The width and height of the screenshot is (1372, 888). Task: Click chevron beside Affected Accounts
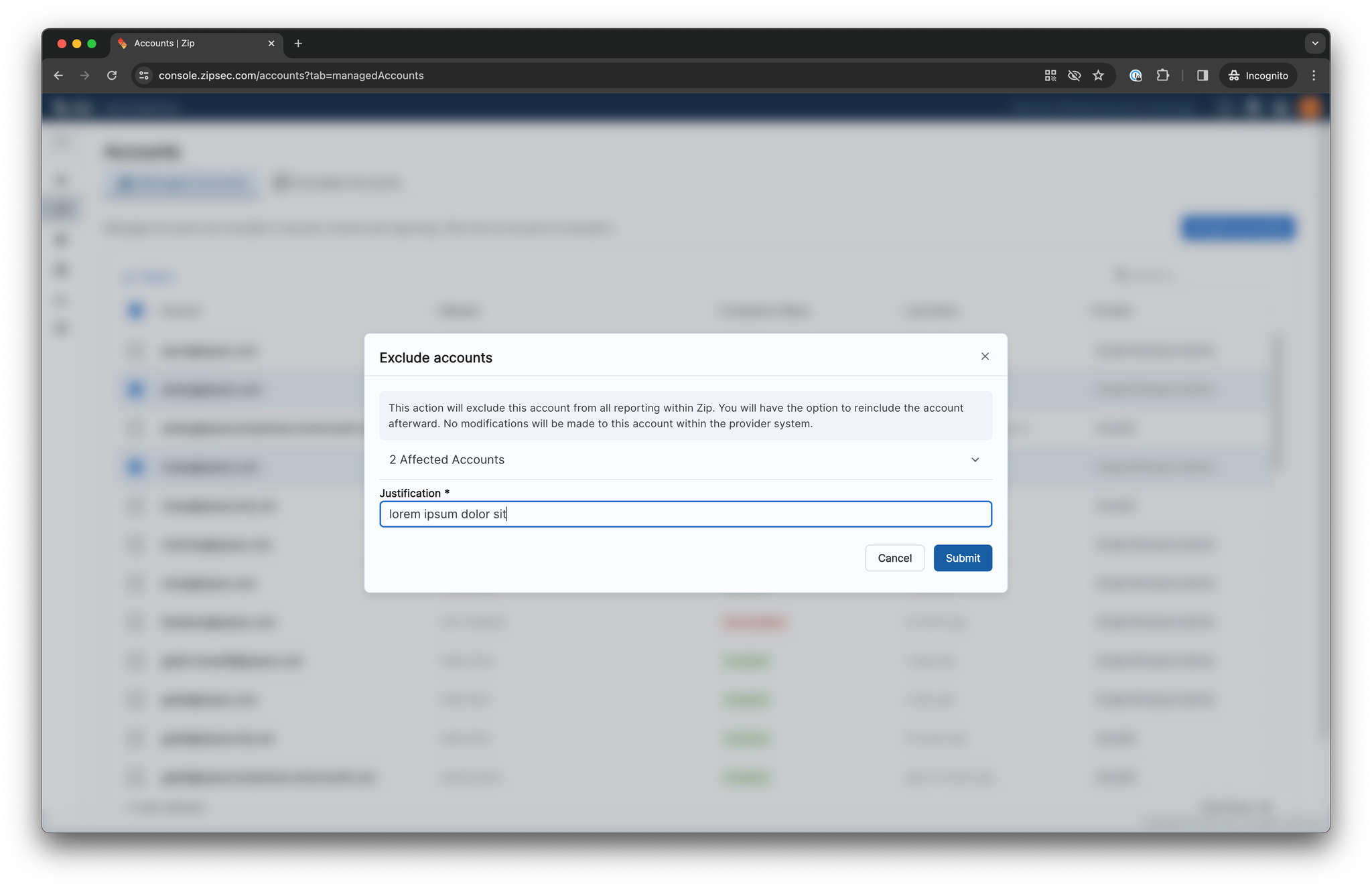click(975, 459)
